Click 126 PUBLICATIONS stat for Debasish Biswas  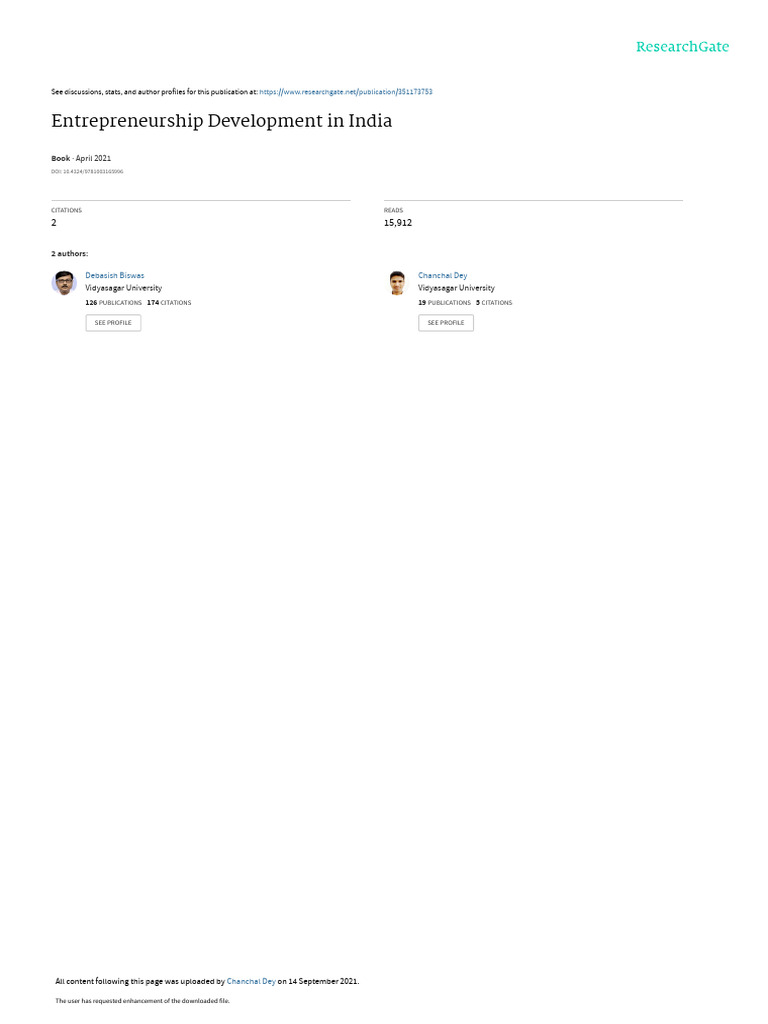point(113,302)
